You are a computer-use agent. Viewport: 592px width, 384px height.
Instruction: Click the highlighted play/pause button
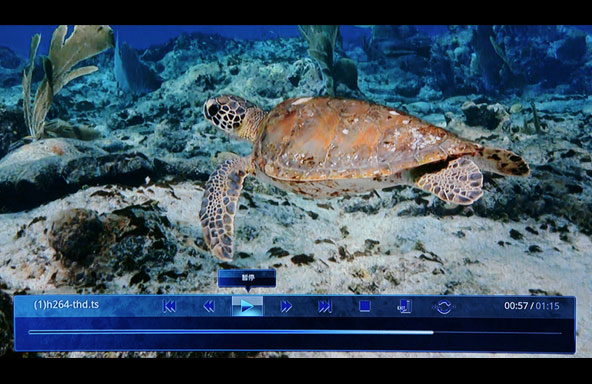click(x=247, y=306)
